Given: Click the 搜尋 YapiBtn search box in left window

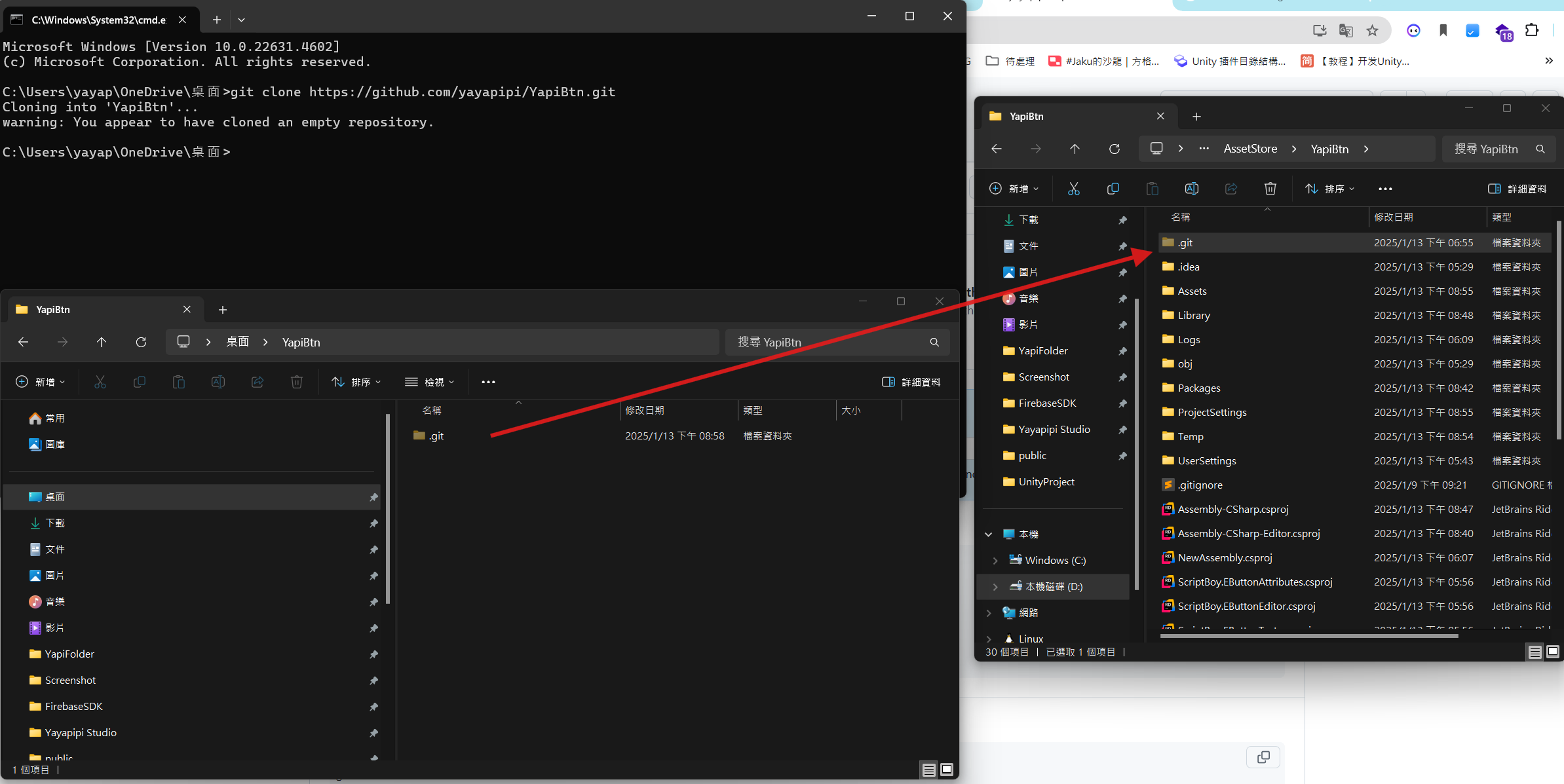Looking at the screenshot, I should point(829,342).
